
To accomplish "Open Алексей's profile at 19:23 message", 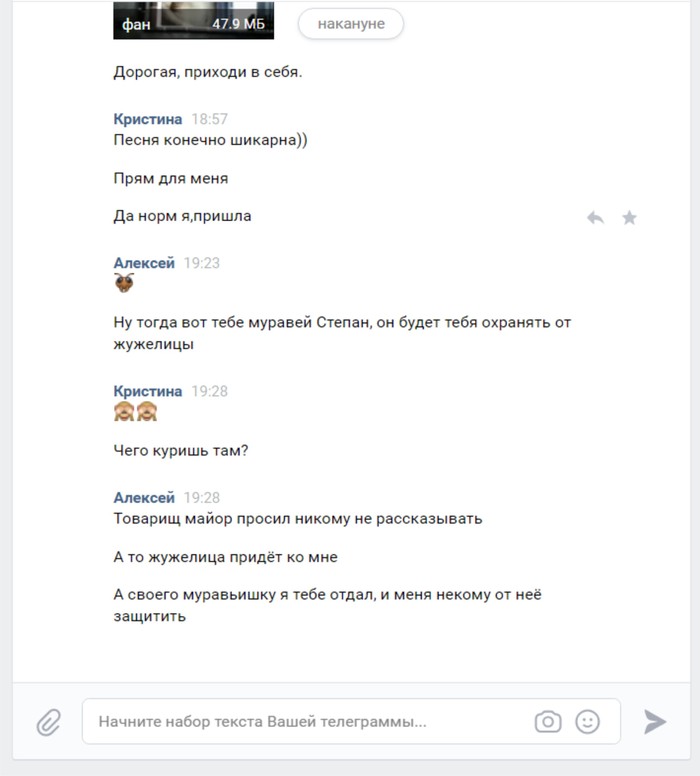I will [x=144, y=263].
